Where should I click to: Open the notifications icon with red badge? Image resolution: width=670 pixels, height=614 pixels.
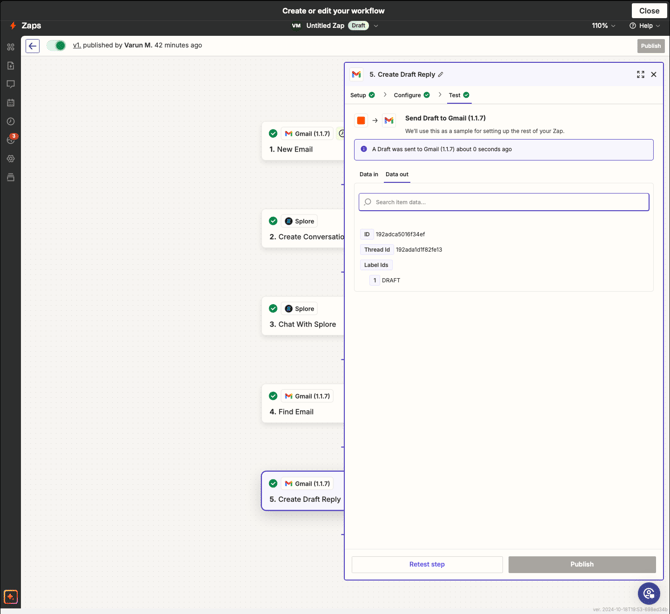(x=11, y=139)
